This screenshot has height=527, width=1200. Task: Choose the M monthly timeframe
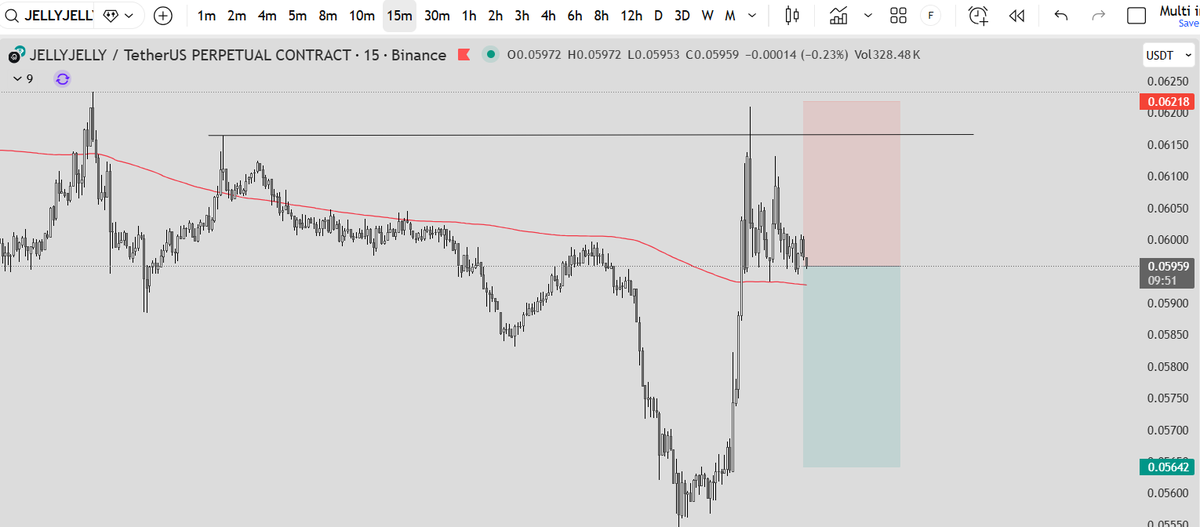tap(730, 16)
